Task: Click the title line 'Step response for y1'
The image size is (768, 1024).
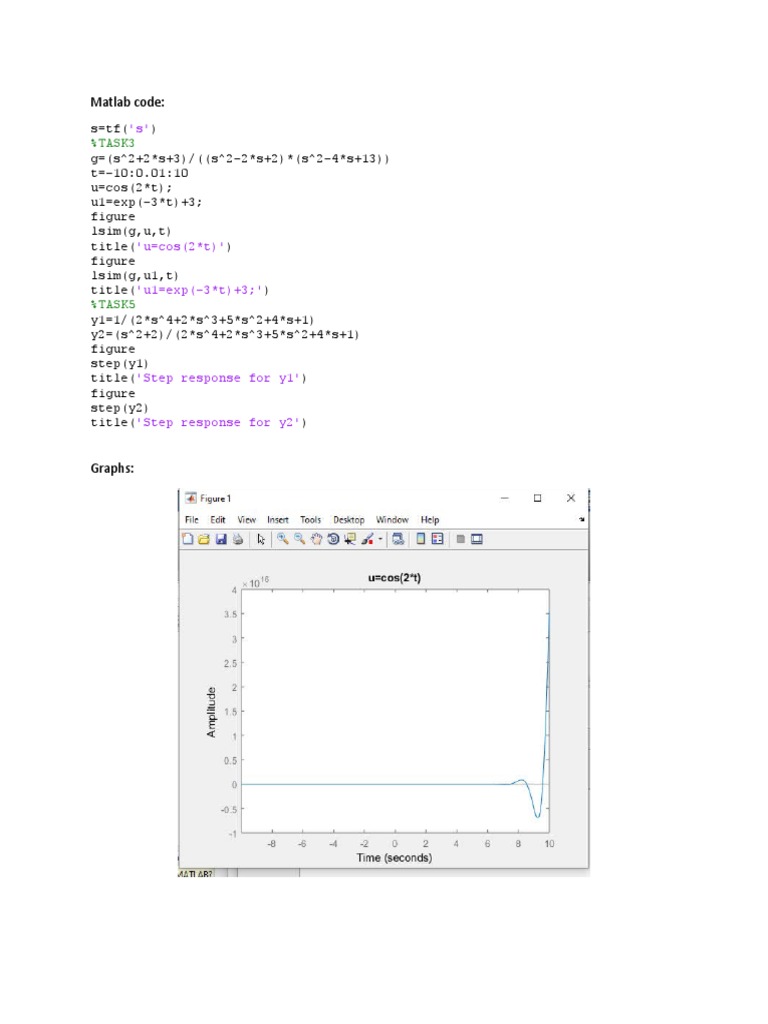Action: [x=199, y=378]
